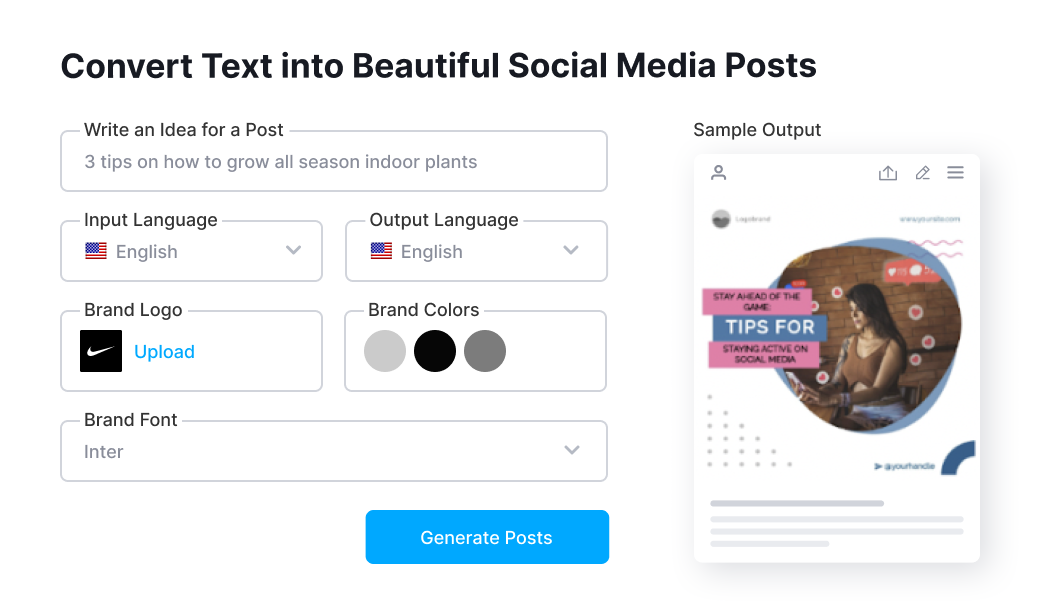Screen dimensions: 1040x608
Task: Select the light gray brand color swatch
Action: click(x=385, y=351)
